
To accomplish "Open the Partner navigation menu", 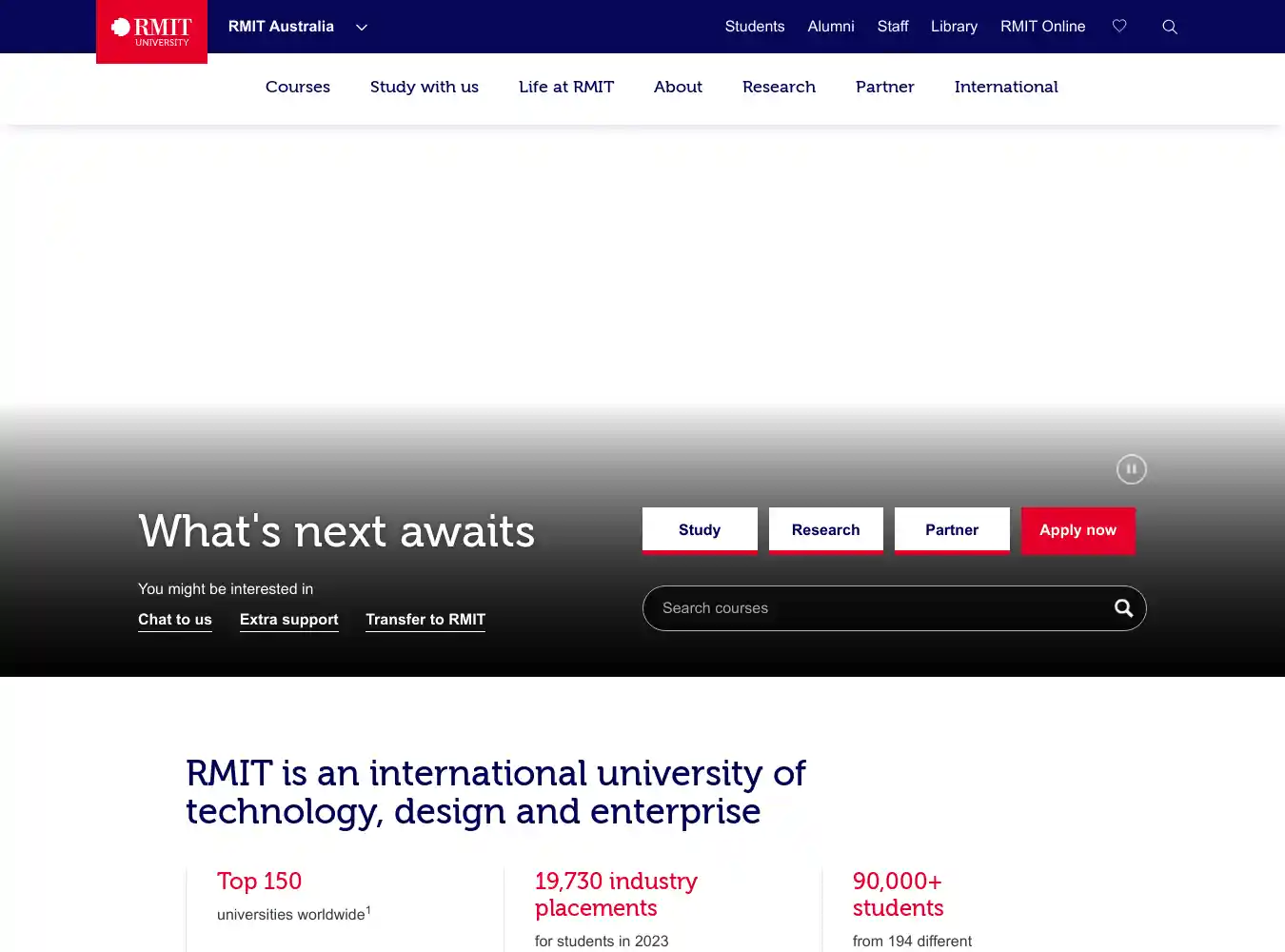I will click(x=884, y=87).
